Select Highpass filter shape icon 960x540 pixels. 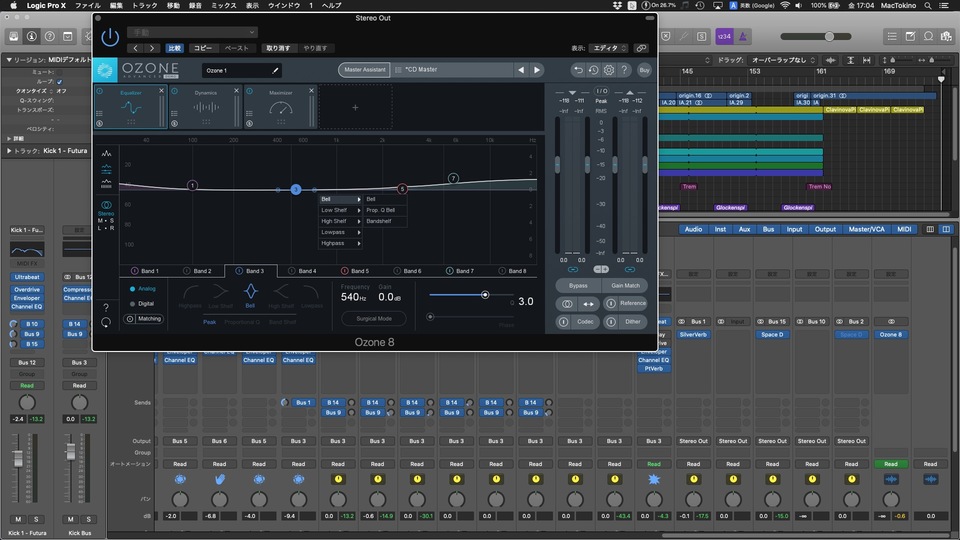click(190, 294)
